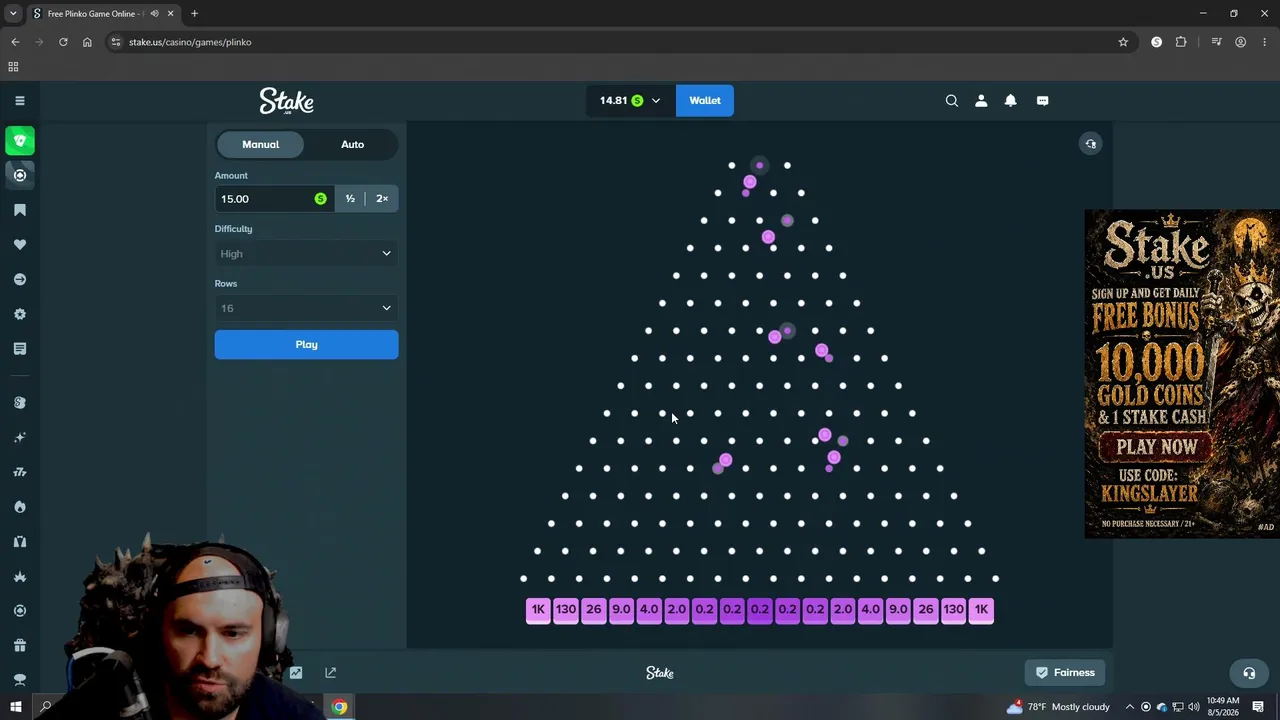Click the flame icon in sidebar
1280x720 pixels.
coord(20,507)
